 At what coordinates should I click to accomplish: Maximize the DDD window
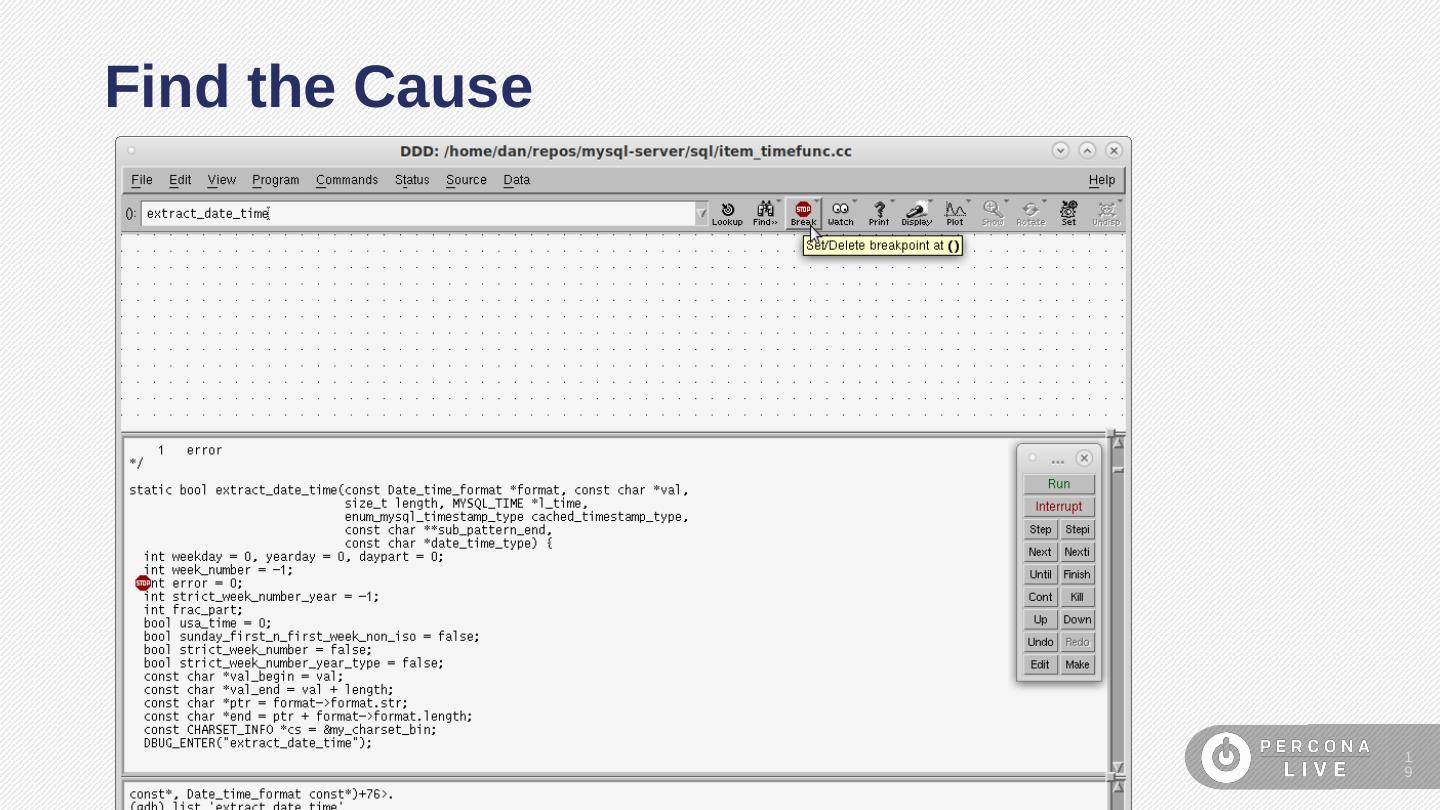1087,150
